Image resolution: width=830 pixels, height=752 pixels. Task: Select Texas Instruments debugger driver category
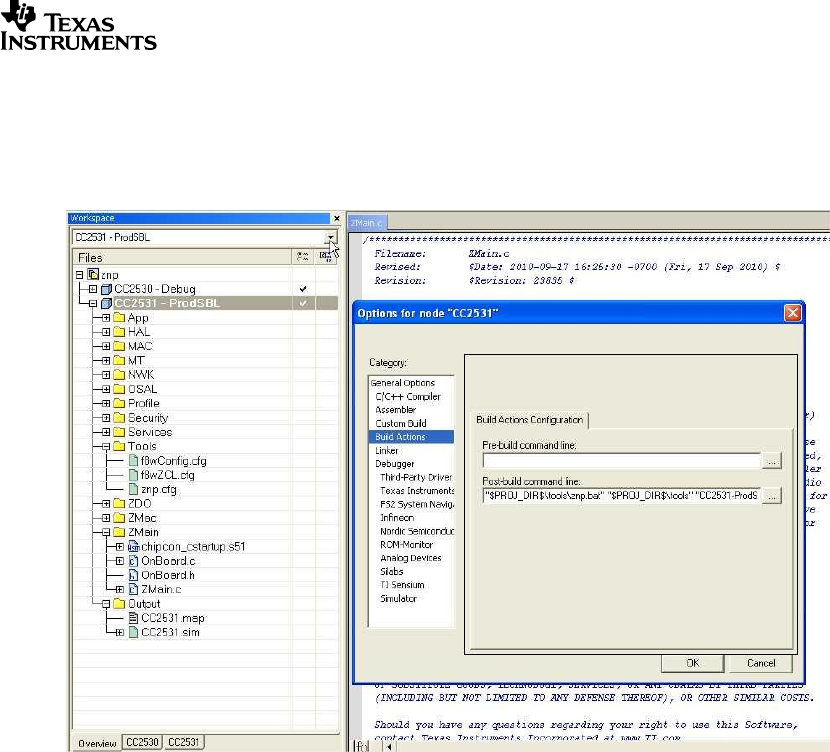pos(417,491)
